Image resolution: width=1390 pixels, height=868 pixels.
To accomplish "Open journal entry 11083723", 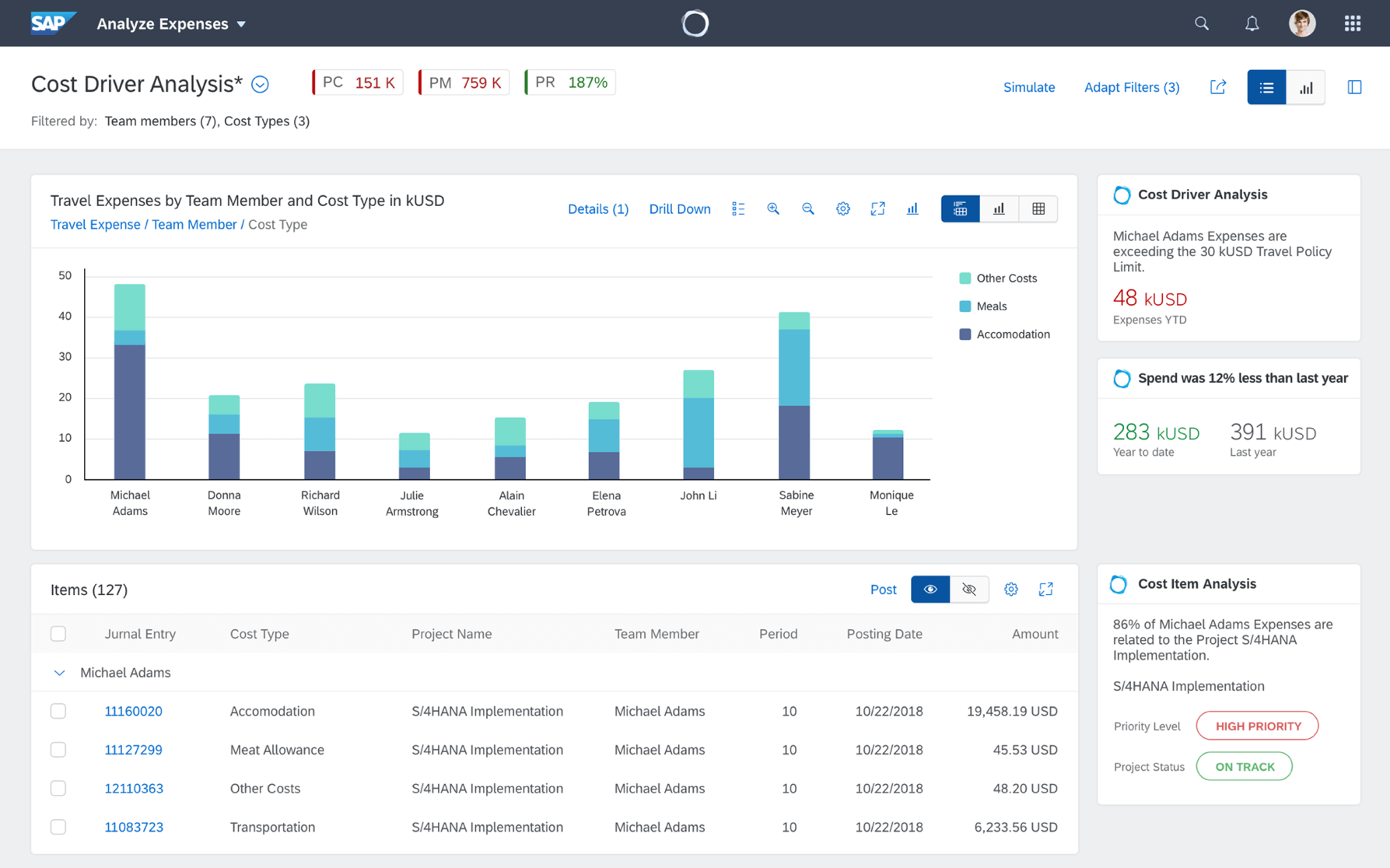I will tap(134, 827).
